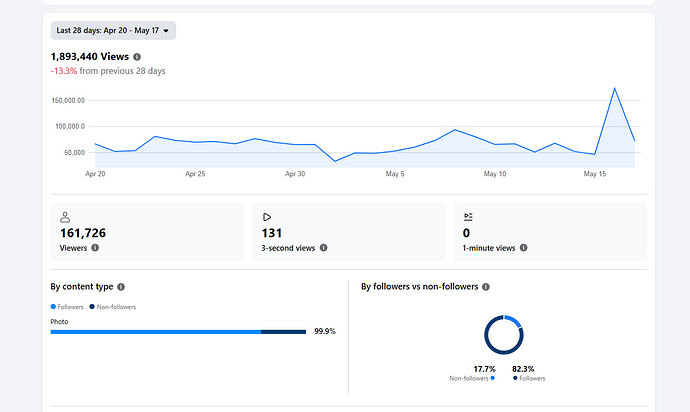This screenshot has height=412, width=690.
Task: Click the Apr 30 axis label
Action: 295,174
